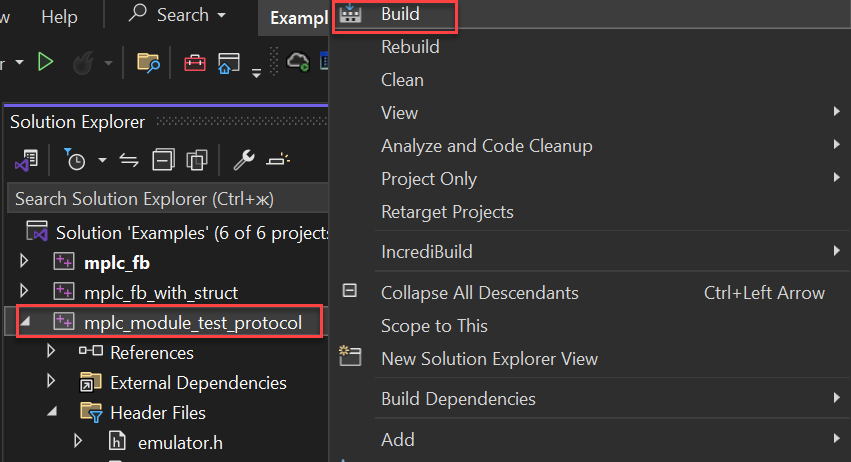Image resolution: width=851 pixels, height=462 pixels.
Task: Choose Build from the context menu
Action: coord(400,14)
